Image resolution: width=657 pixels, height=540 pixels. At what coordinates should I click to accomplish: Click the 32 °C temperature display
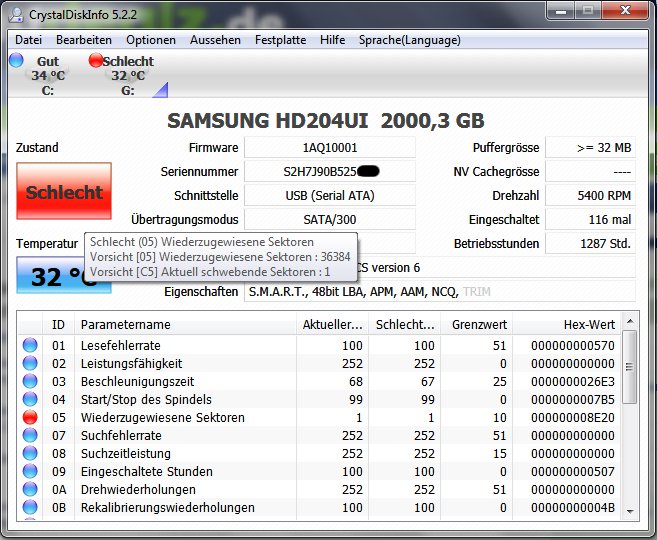(x=64, y=275)
